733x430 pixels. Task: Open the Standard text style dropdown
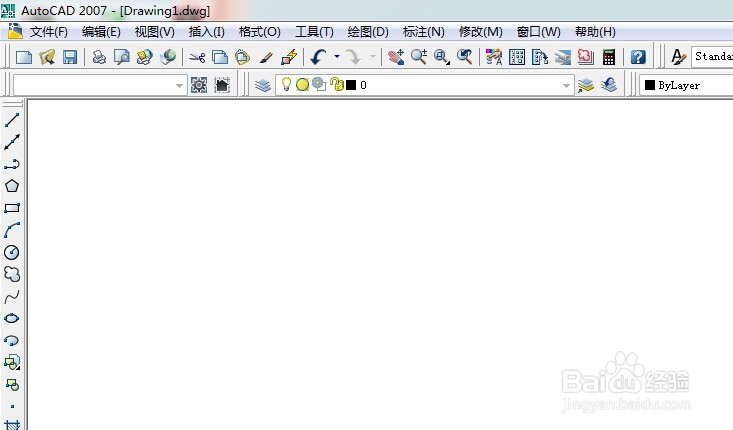[x=712, y=57]
